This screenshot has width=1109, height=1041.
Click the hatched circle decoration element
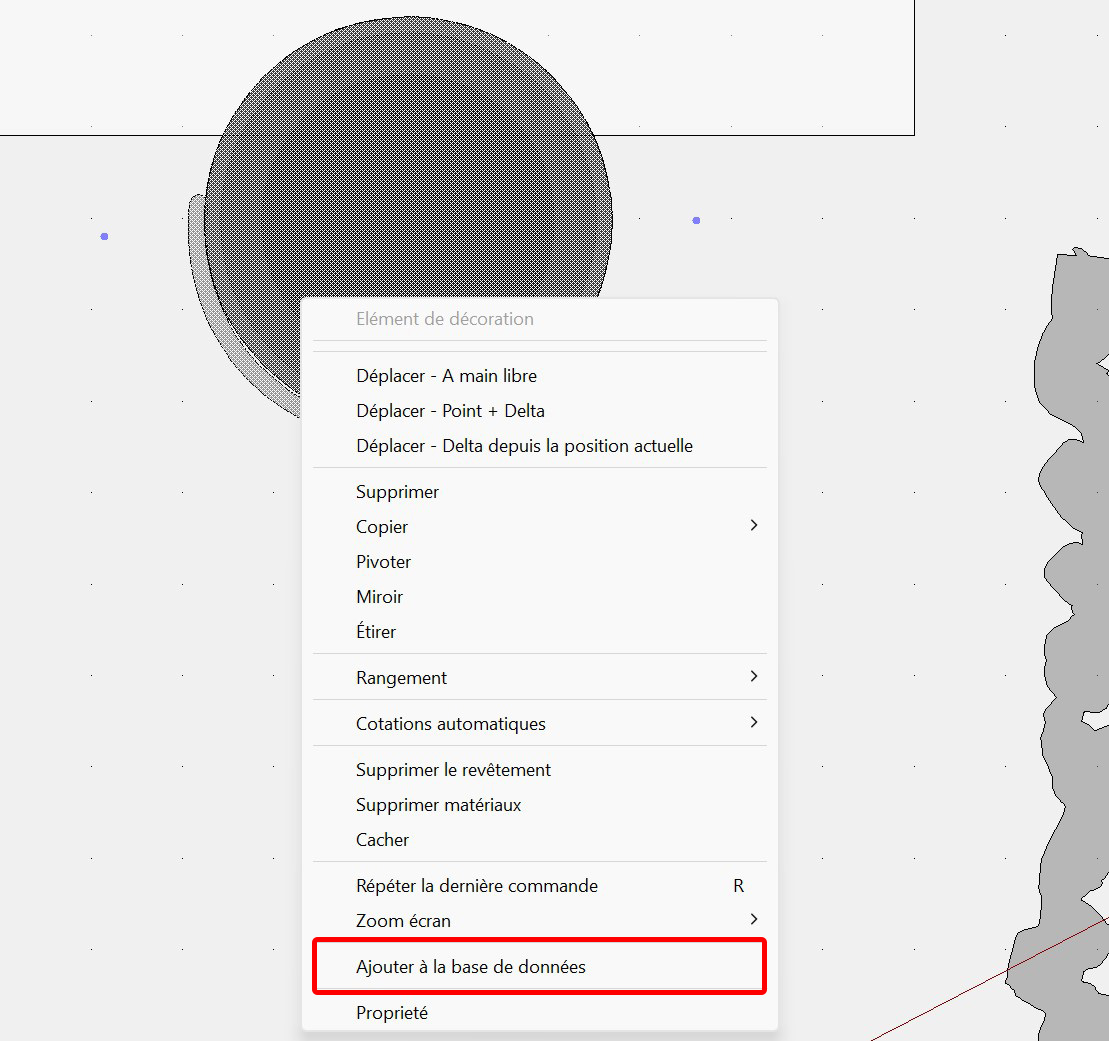click(x=408, y=180)
